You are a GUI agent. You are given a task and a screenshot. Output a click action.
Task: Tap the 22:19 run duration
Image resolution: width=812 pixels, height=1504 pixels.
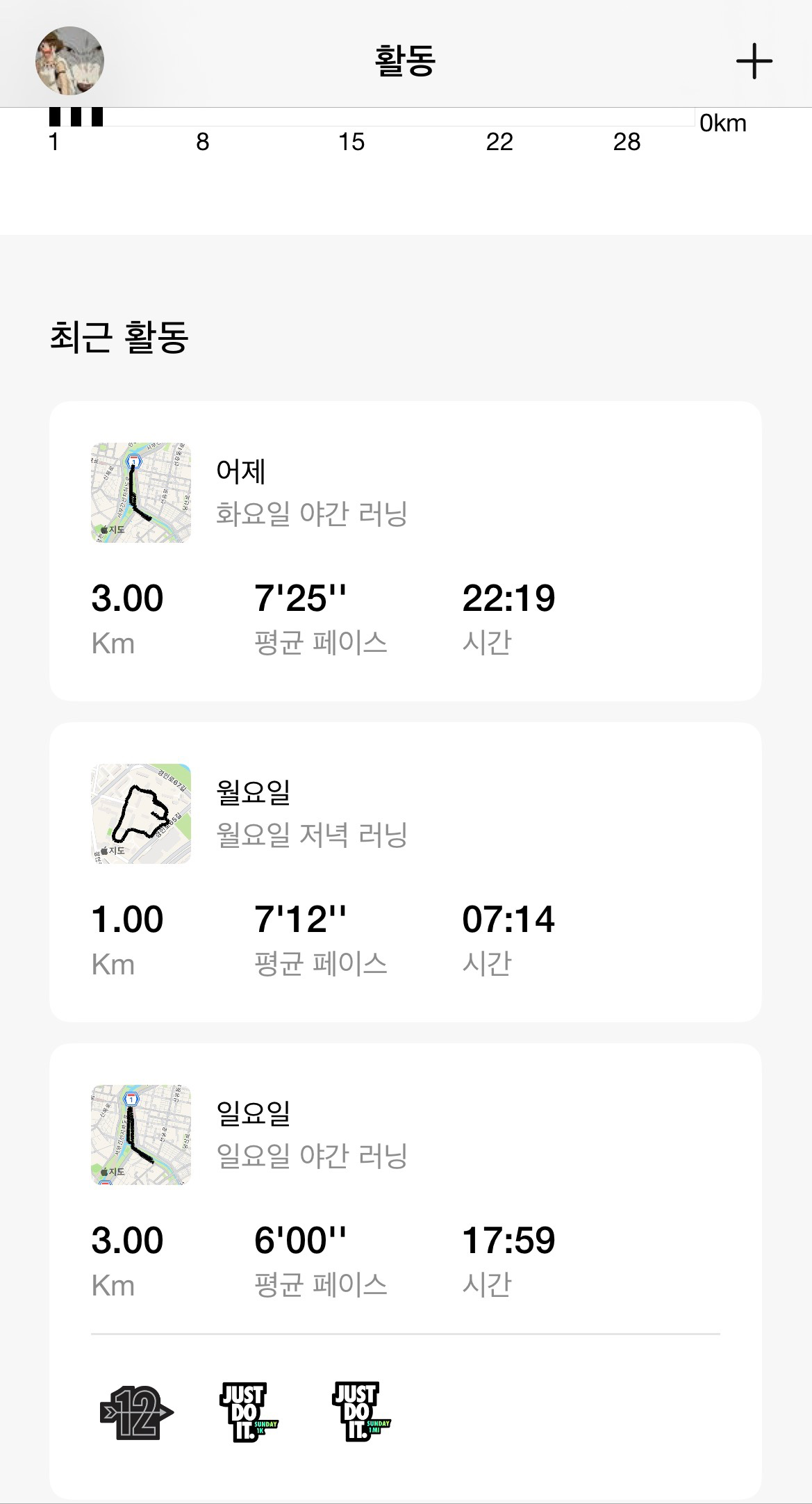pos(508,598)
